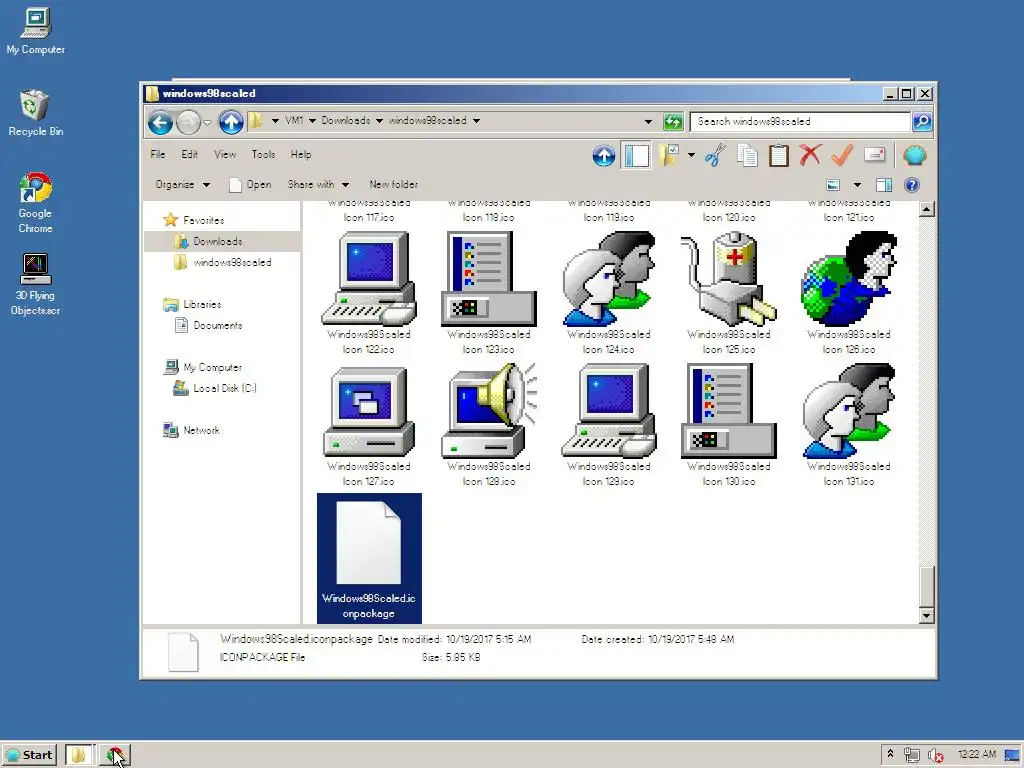The image size is (1024, 768).
Task: Select Windows98Scaled Icon 129.ico file
Action: (x=609, y=425)
